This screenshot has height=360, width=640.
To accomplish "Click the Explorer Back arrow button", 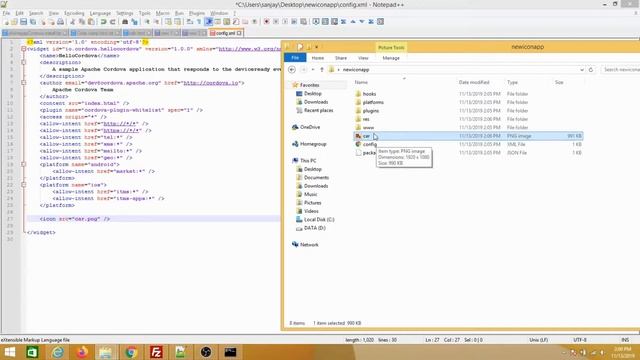I will pyautogui.click(x=292, y=70).
